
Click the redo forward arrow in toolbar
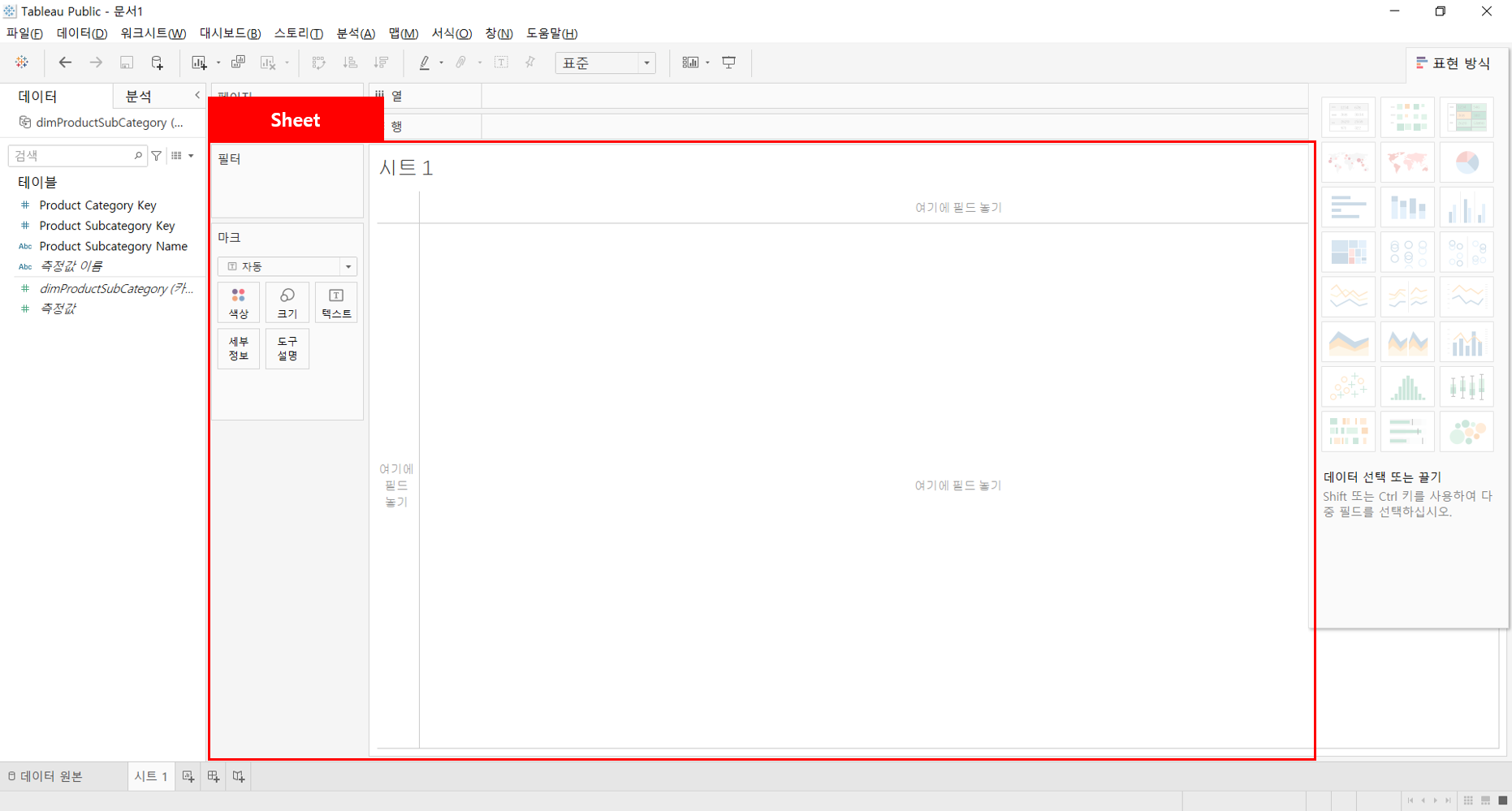click(96, 63)
